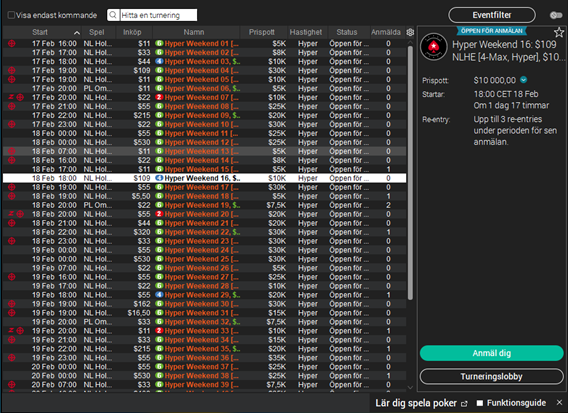Select the Hyper Weekend 09 tournament name
Image resolution: width=568 pixels, height=413 pixels.
[x=202, y=115]
